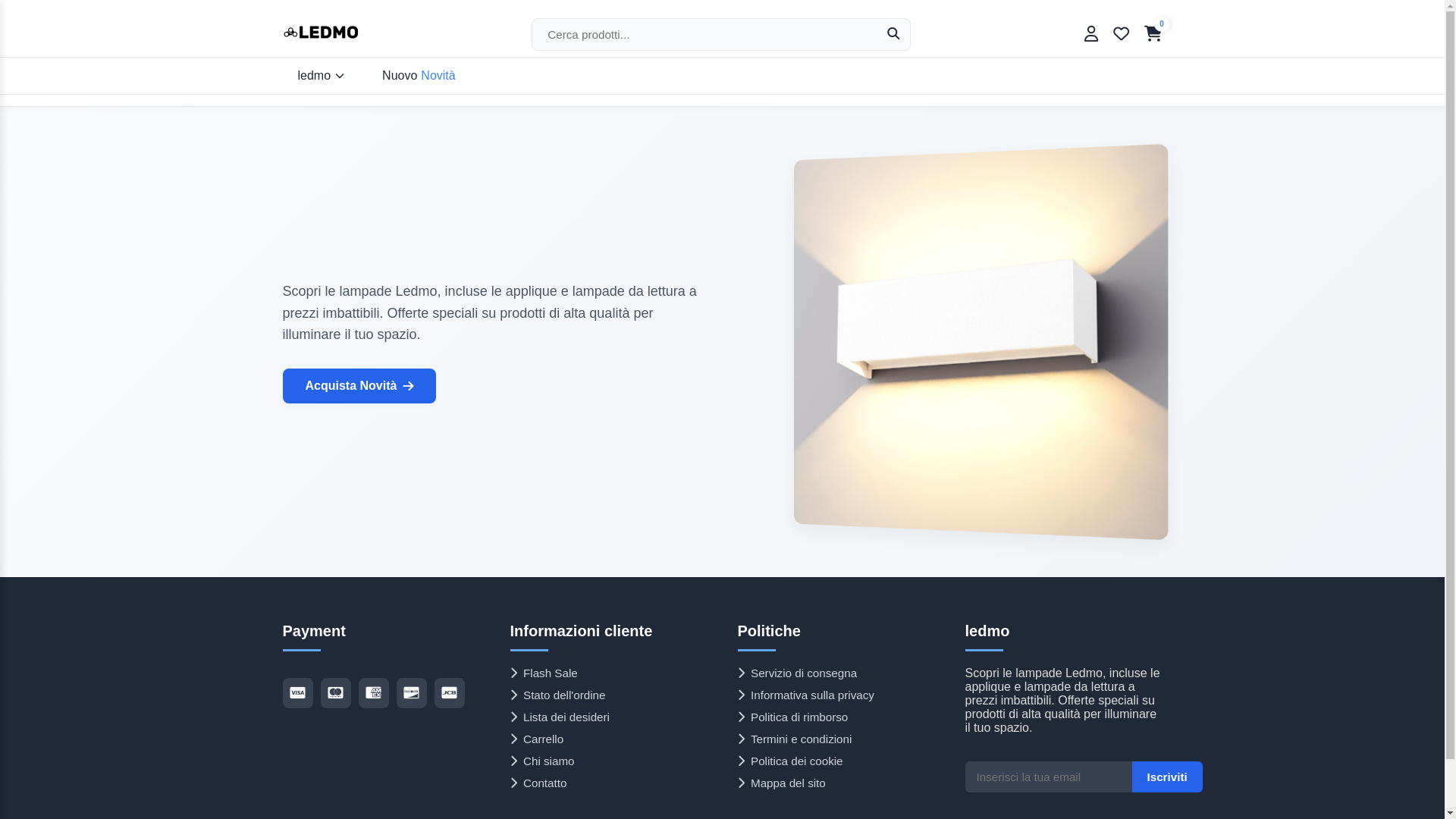Click the JCB payment icon
Screen dimensions: 1456x819
tap(450, 693)
